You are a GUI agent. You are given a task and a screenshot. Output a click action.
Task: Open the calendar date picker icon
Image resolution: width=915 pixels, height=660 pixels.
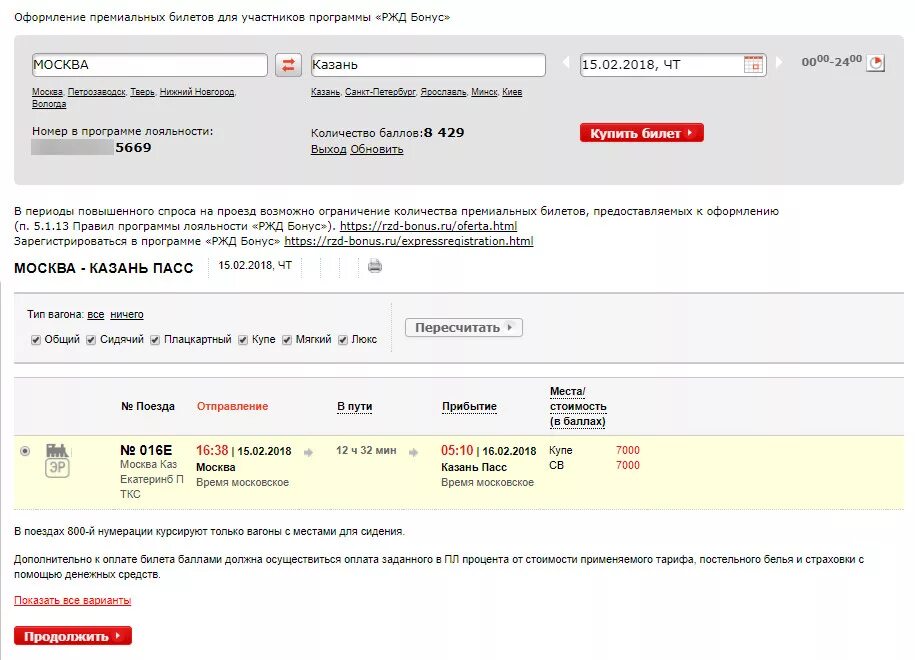753,64
